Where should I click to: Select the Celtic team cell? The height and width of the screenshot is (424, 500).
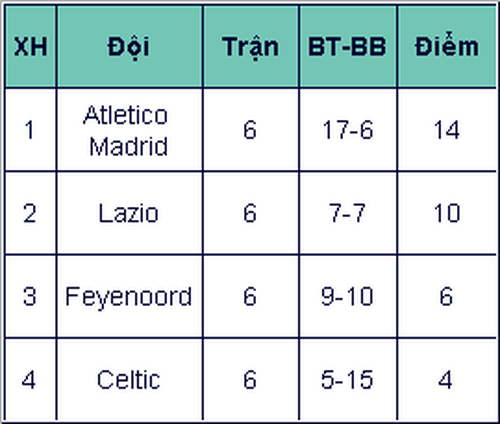pyautogui.click(x=130, y=379)
